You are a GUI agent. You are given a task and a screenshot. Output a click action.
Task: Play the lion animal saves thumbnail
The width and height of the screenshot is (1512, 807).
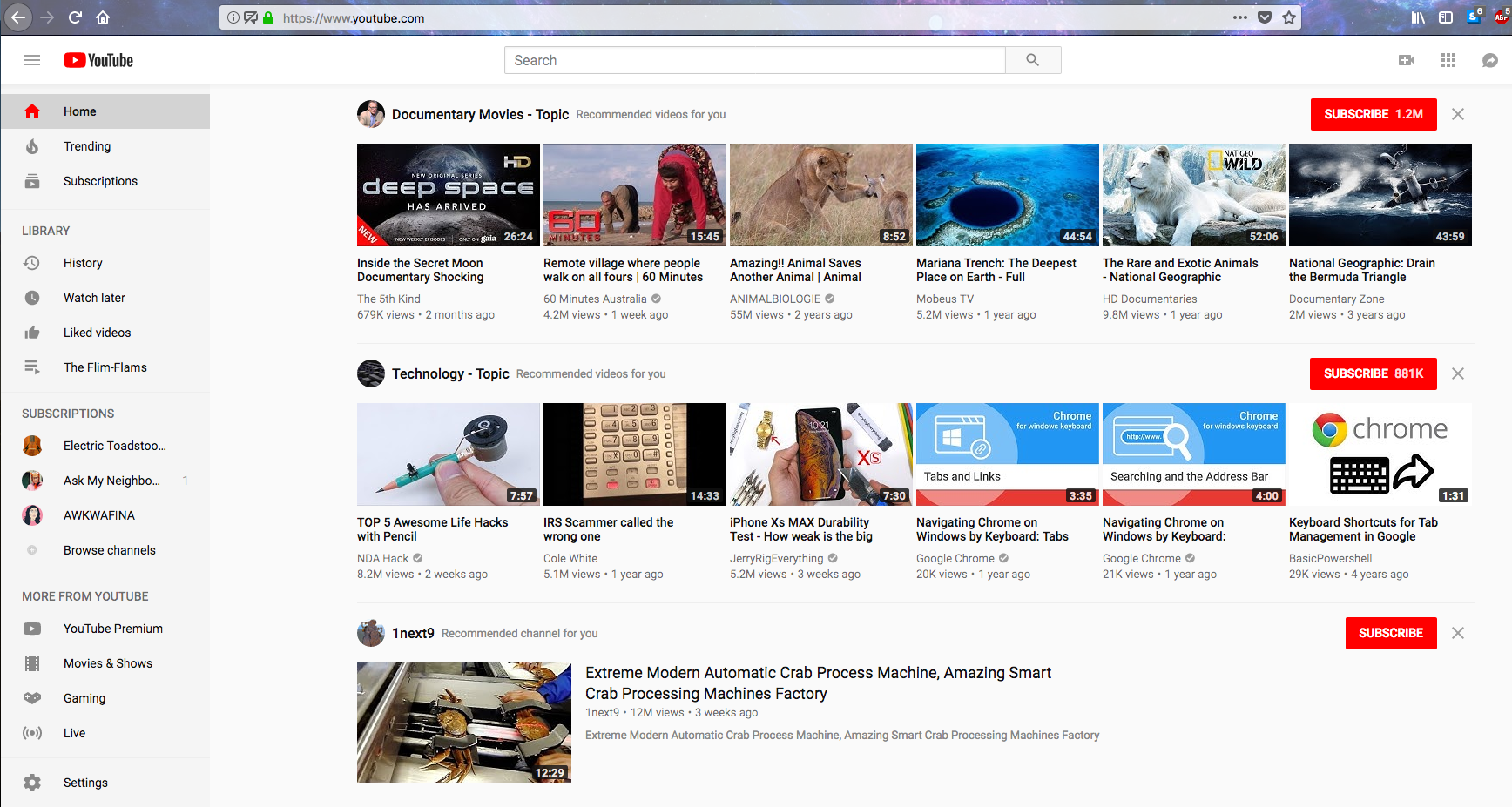click(821, 195)
